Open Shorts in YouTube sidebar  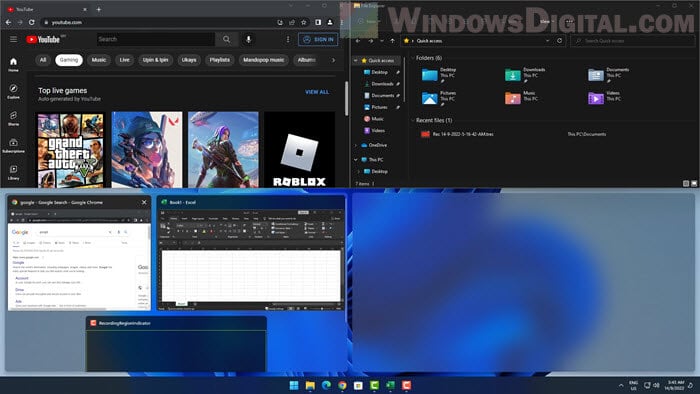click(13, 118)
